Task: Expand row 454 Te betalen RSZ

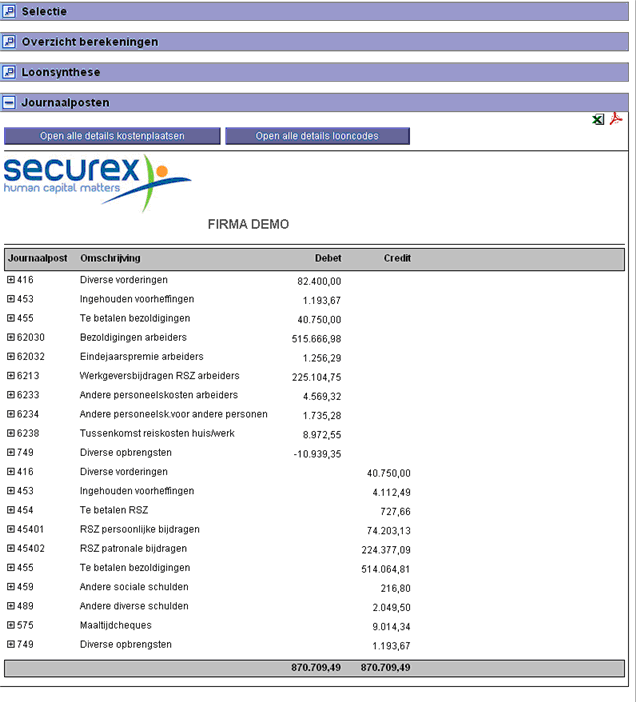Action: click(x=11, y=510)
